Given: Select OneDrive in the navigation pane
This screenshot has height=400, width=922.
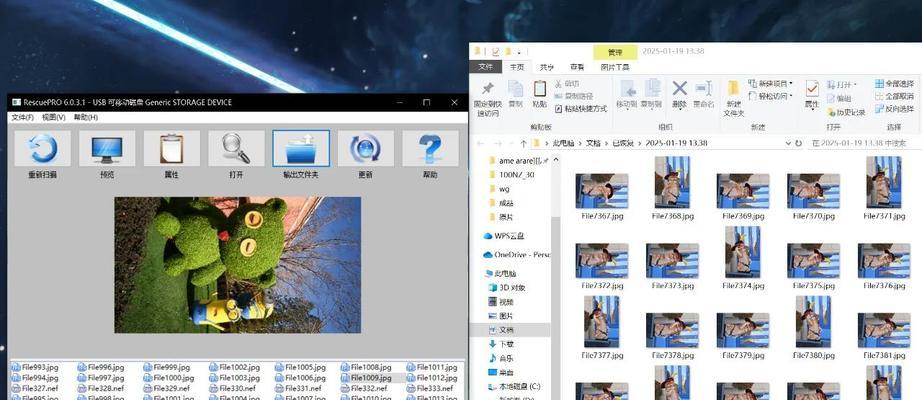Looking at the screenshot, I should [516, 255].
